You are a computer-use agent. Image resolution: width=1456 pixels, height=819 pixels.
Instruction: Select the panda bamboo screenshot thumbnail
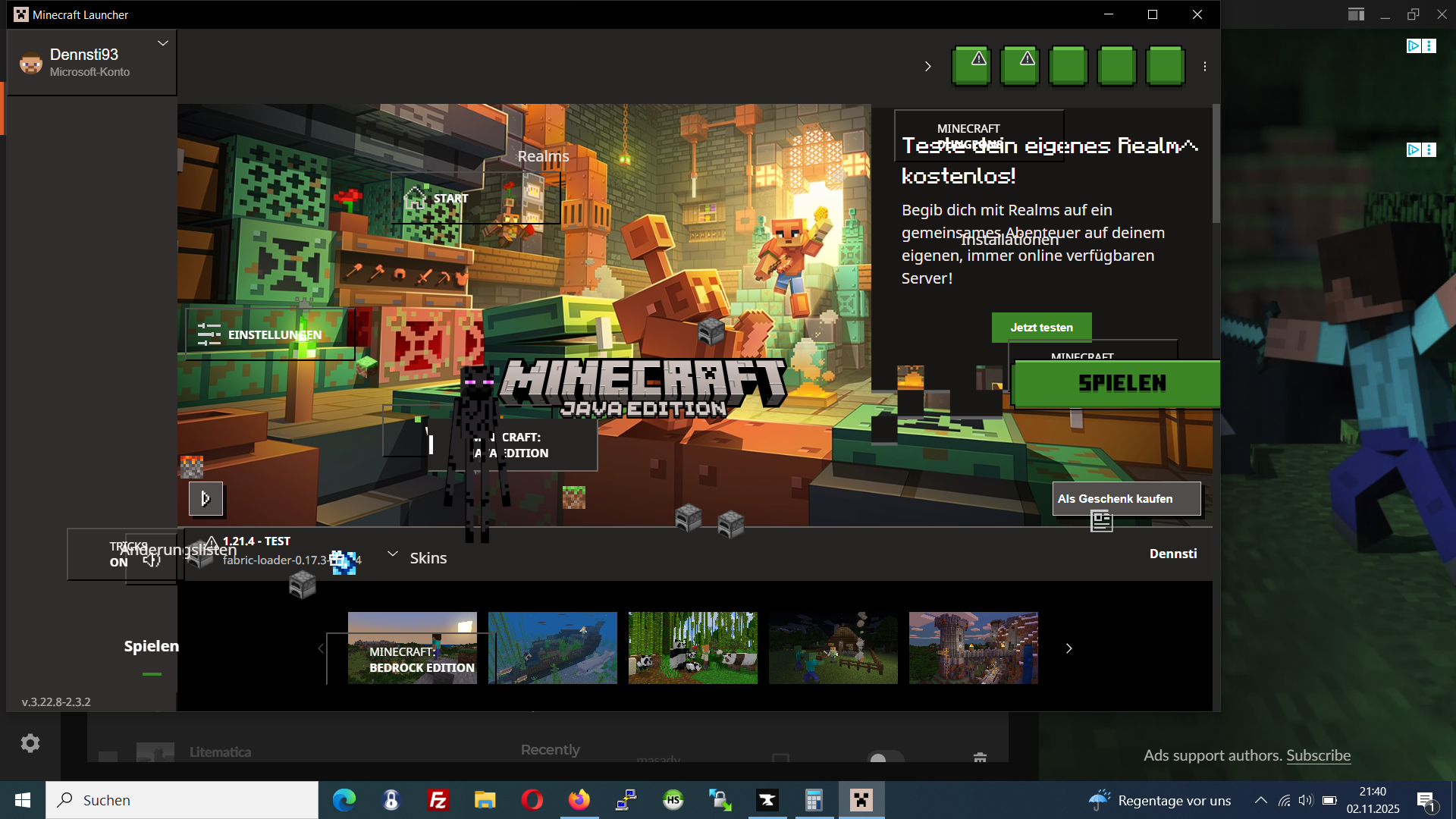pyautogui.click(x=692, y=648)
